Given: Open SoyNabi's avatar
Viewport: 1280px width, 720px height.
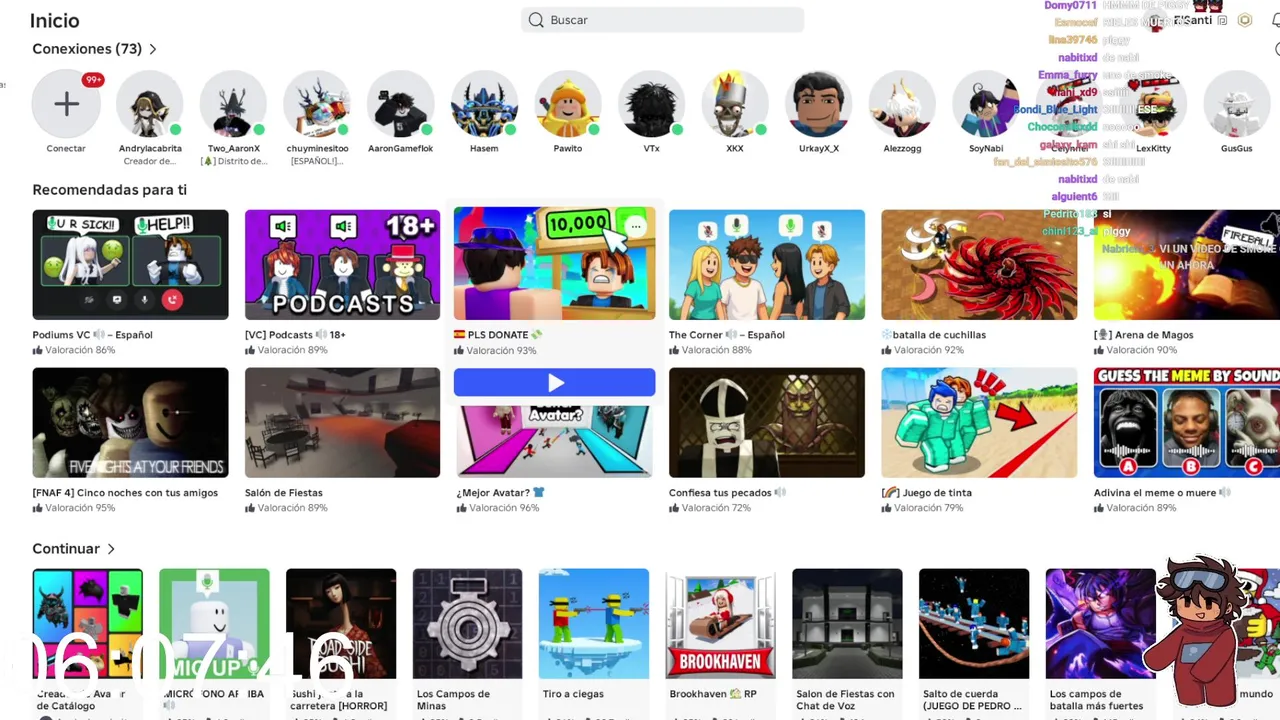Looking at the screenshot, I should 986,103.
